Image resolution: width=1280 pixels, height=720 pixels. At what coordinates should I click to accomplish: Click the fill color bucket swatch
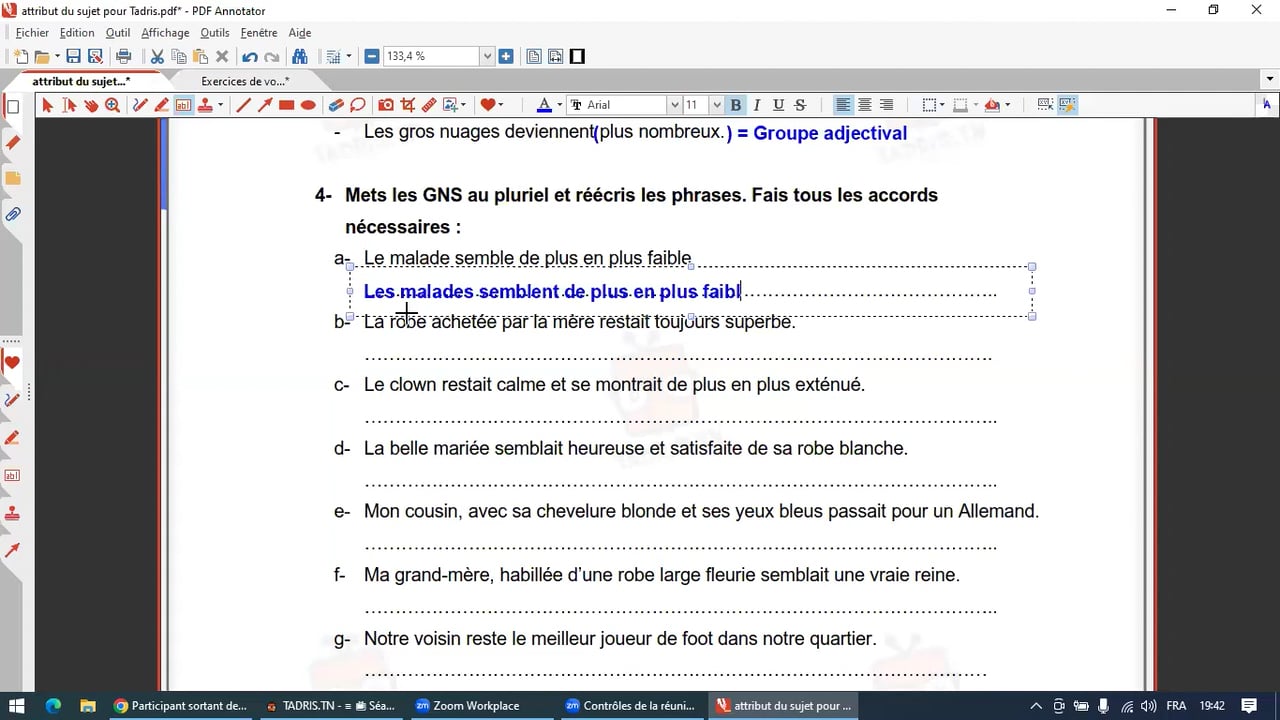click(992, 105)
